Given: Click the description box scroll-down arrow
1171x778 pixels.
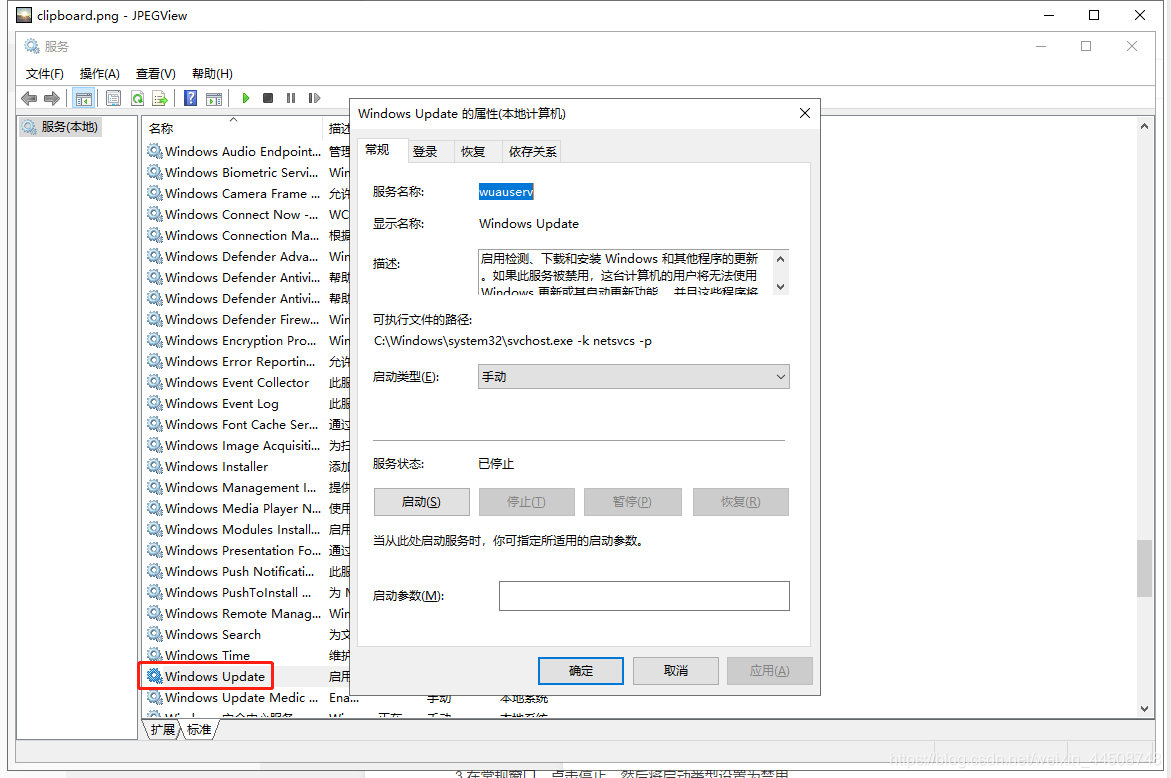Looking at the screenshot, I should coord(780,287).
